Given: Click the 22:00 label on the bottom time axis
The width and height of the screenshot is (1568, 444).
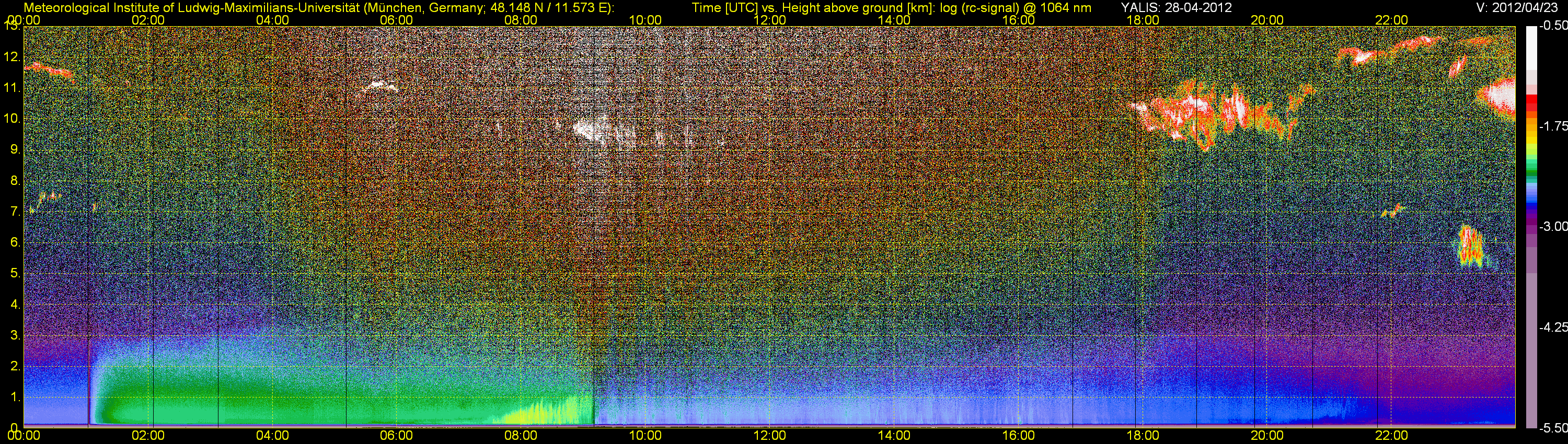Looking at the screenshot, I should coord(1391,436).
